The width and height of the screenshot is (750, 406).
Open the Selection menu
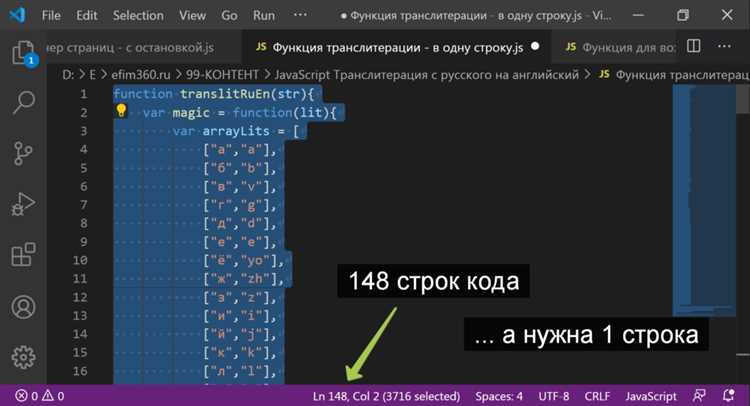(138, 15)
